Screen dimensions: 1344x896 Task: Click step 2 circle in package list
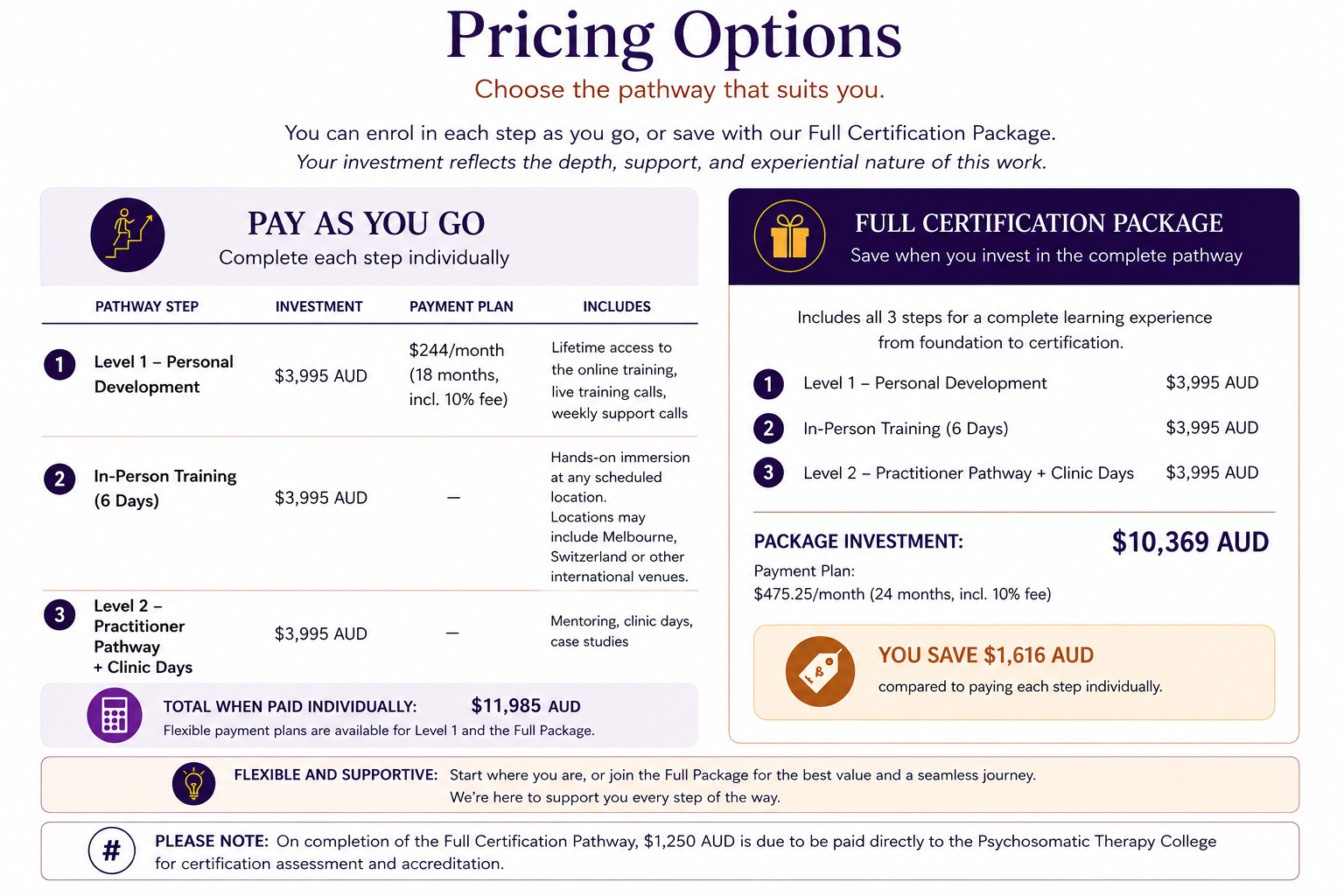pos(768,428)
